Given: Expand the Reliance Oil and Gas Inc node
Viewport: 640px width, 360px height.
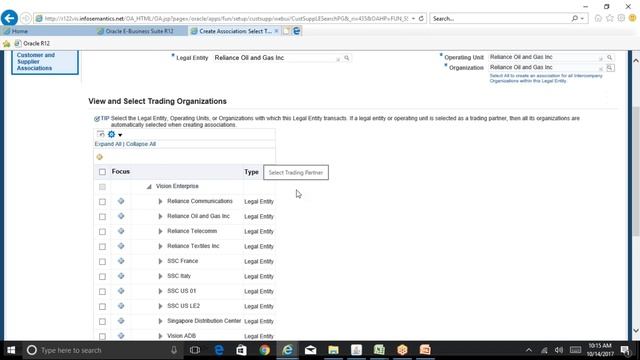Looking at the screenshot, I should [160, 216].
